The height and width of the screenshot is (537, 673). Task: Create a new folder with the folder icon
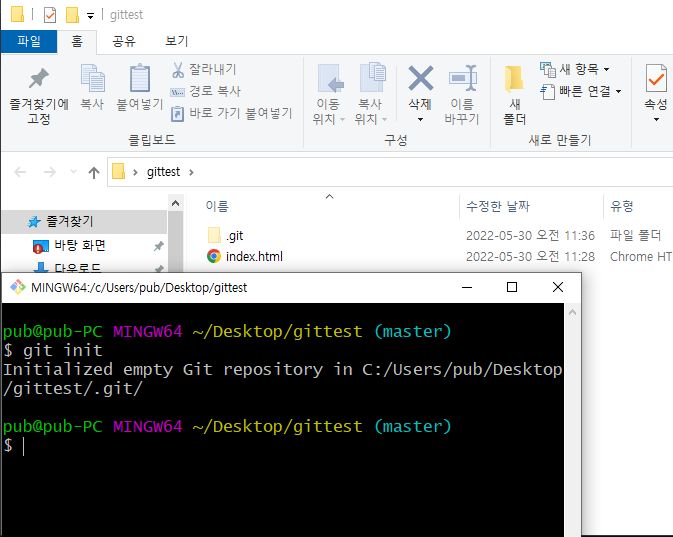tap(514, 79)
